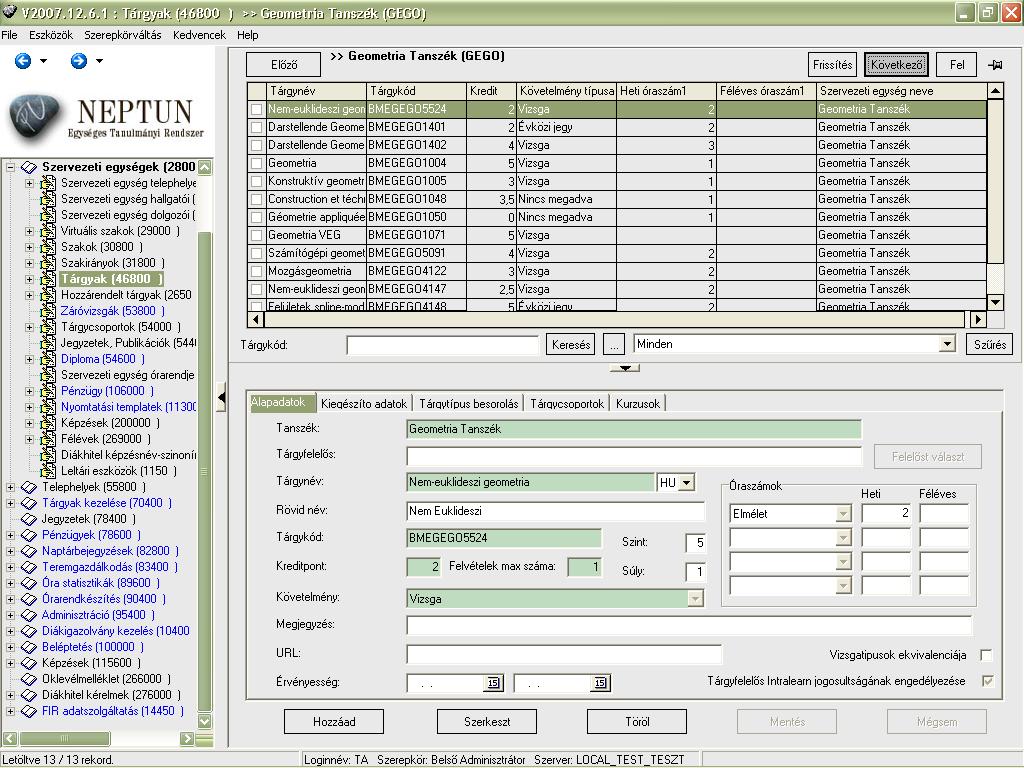This screenshot has width=1024, height=768.
Task: Click the blue back navigation arrow
Action: pos(23,61)
